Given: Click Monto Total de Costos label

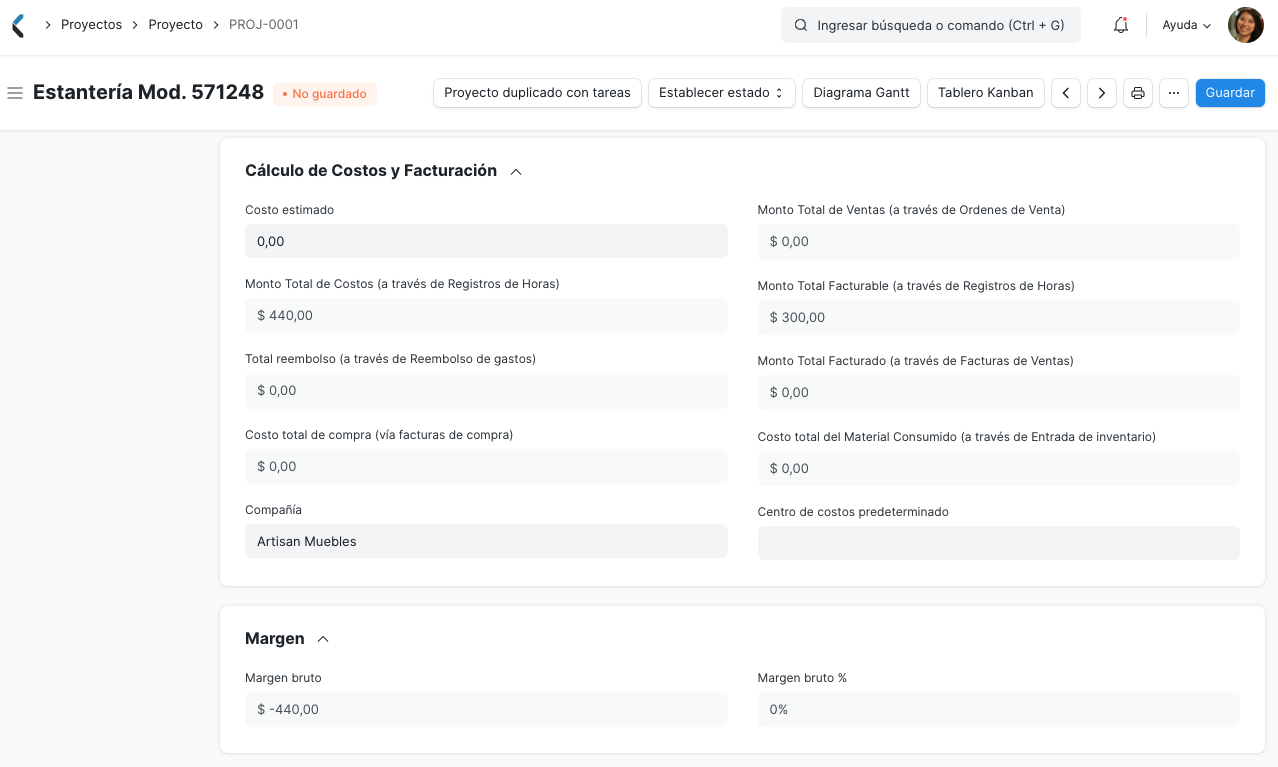Looking at the screenshot, I should pyautogui.click(x=402, y=284).
